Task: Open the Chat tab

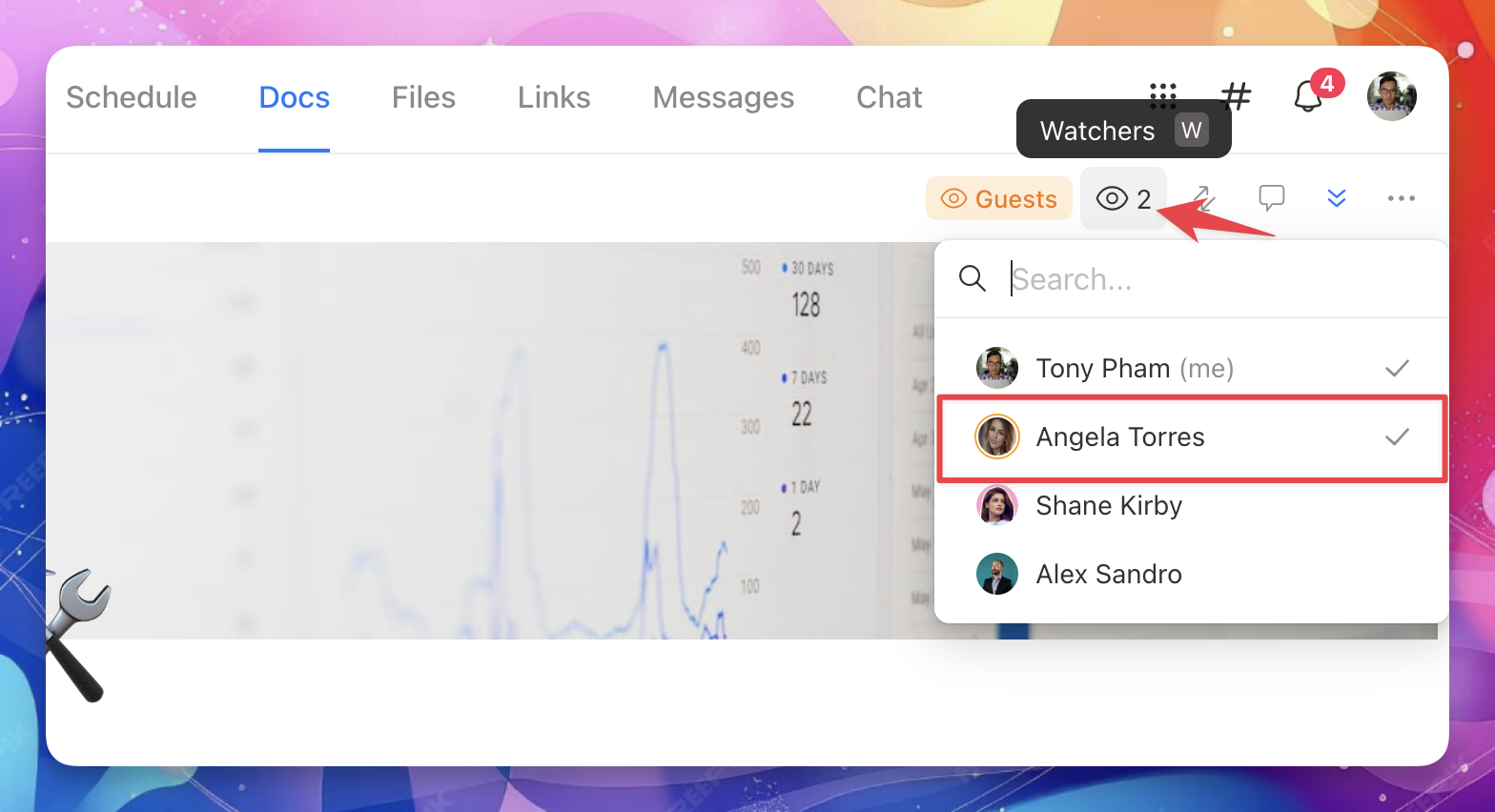Action: click(x=889, y=97)
